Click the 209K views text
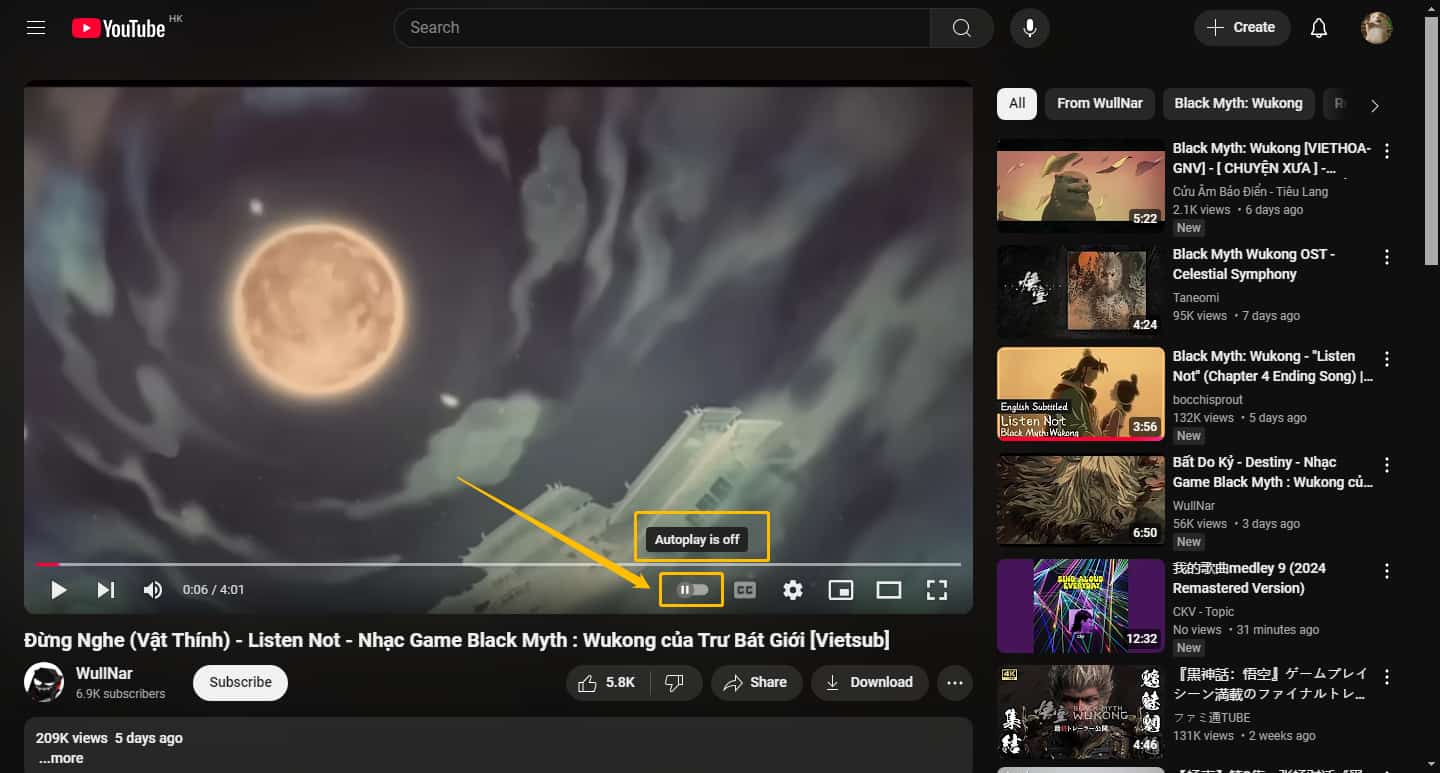Image resolution: width=1440 pixels, height=773 pixels. click(x=71, y=738)
